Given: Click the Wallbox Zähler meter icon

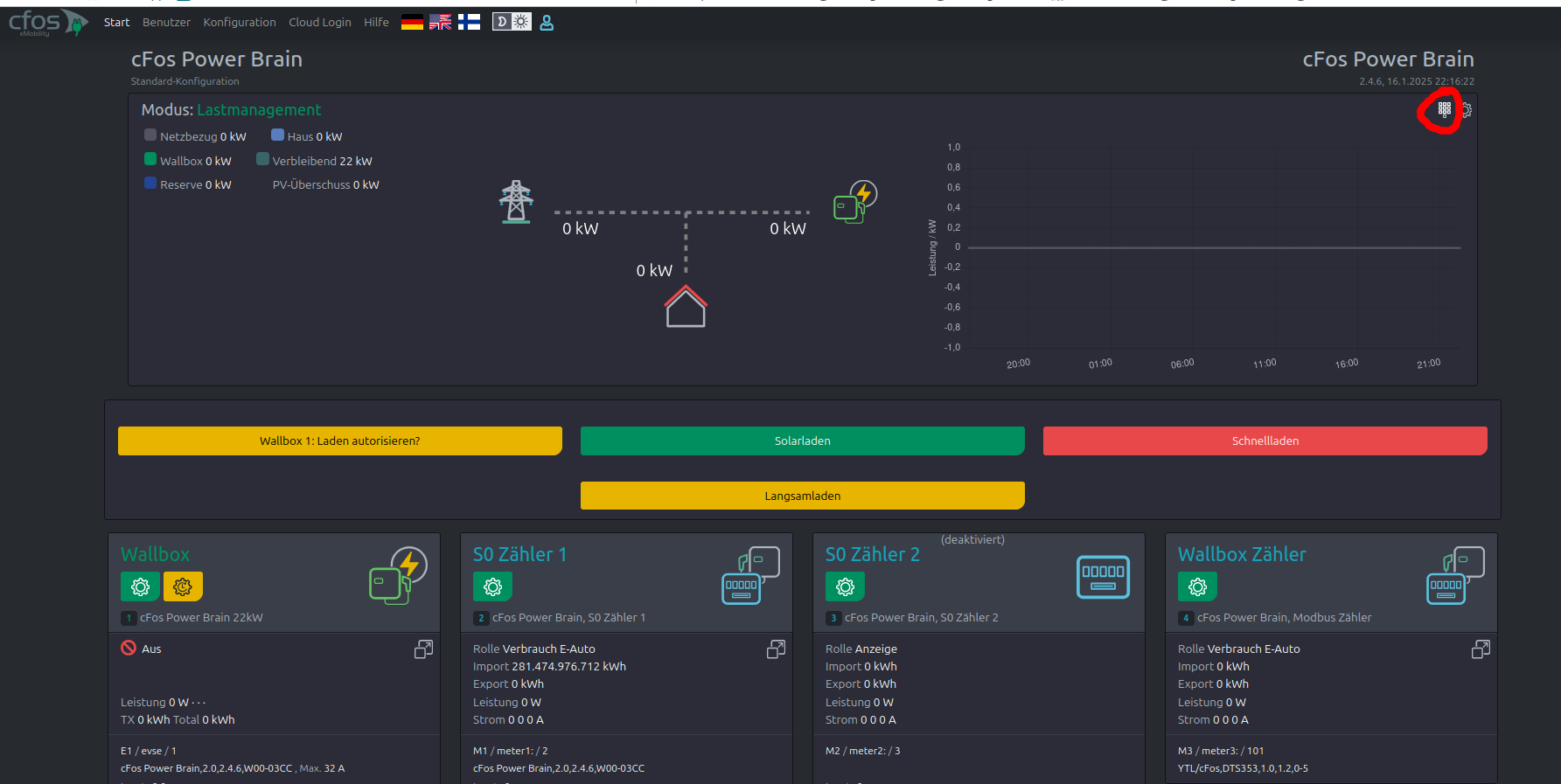Looking at the screenshot, I should (x=1455, y=575).
